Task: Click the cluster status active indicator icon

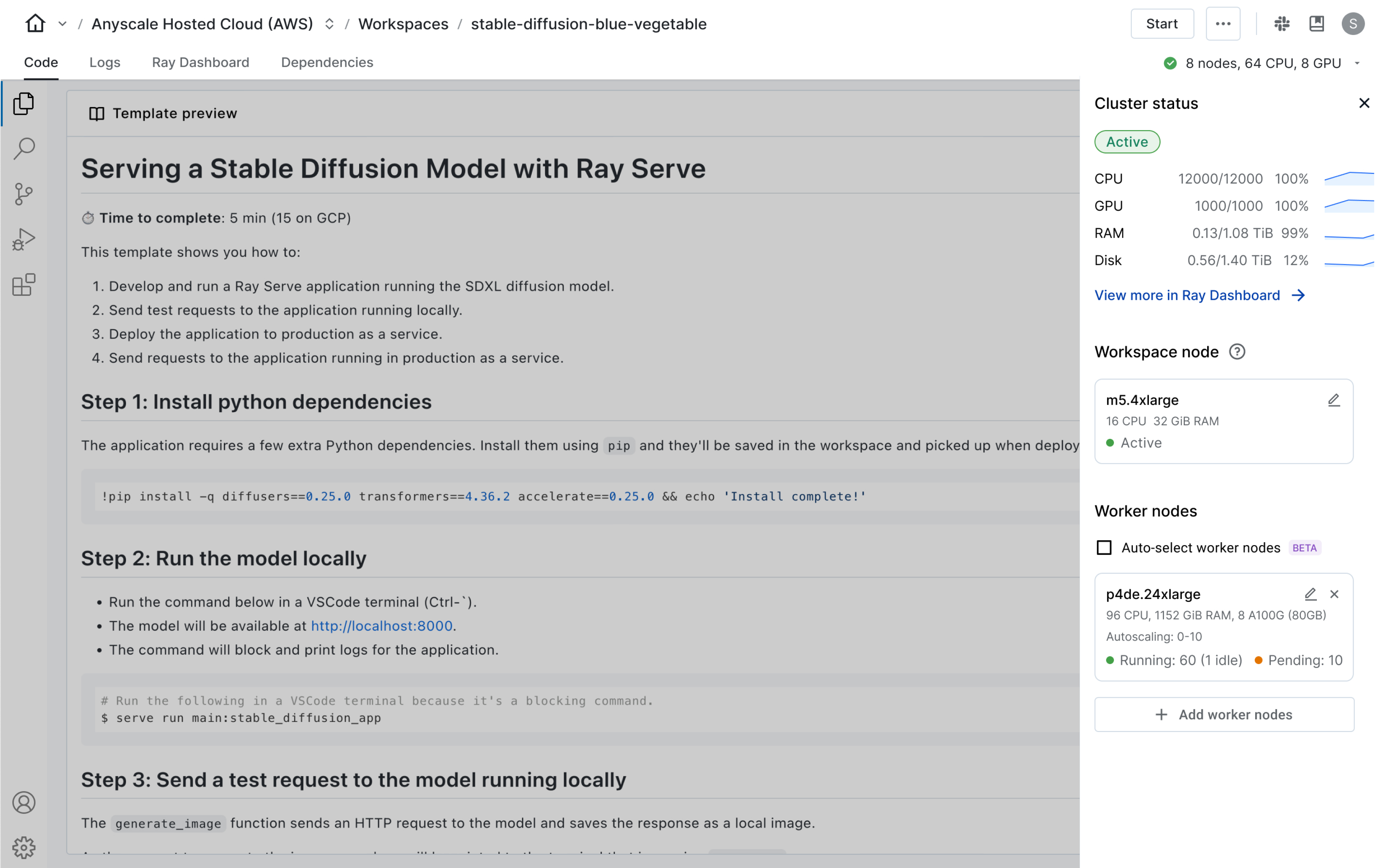Action: click(x=1127, y=141)
